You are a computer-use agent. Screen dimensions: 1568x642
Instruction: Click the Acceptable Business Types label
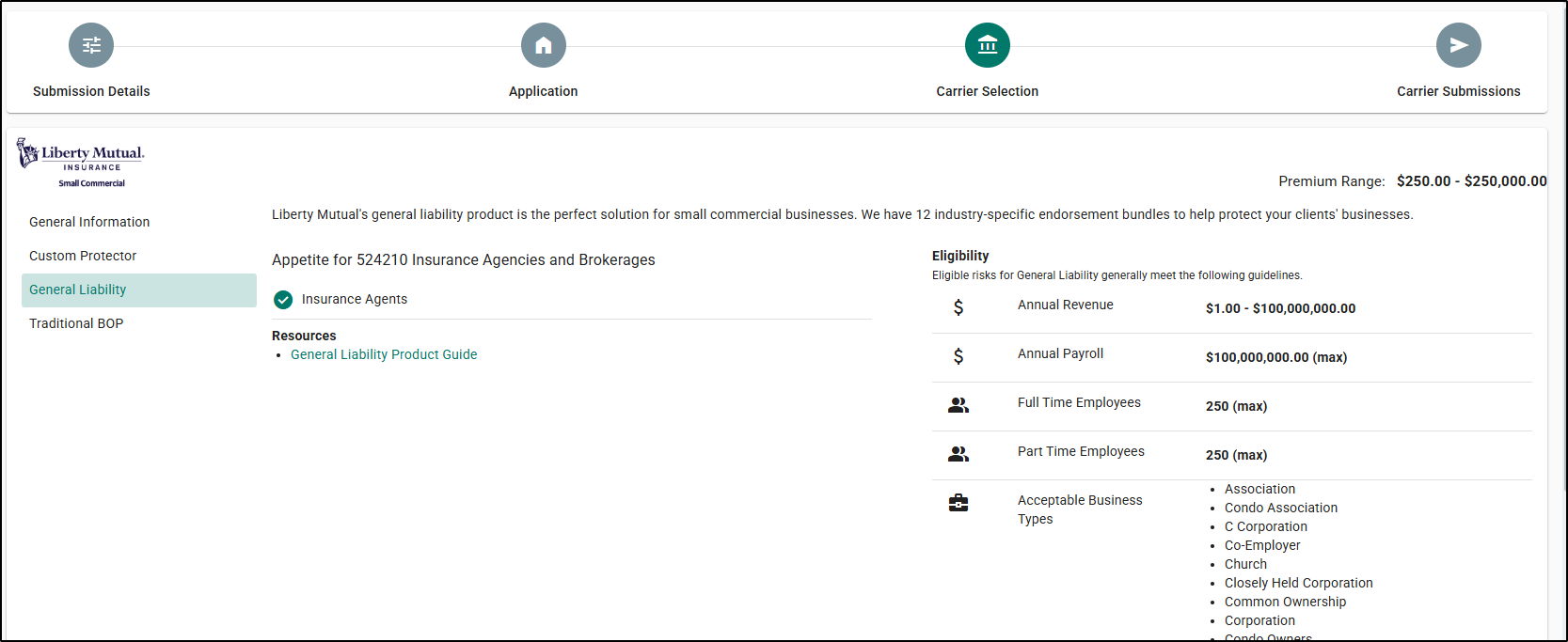1080,509
